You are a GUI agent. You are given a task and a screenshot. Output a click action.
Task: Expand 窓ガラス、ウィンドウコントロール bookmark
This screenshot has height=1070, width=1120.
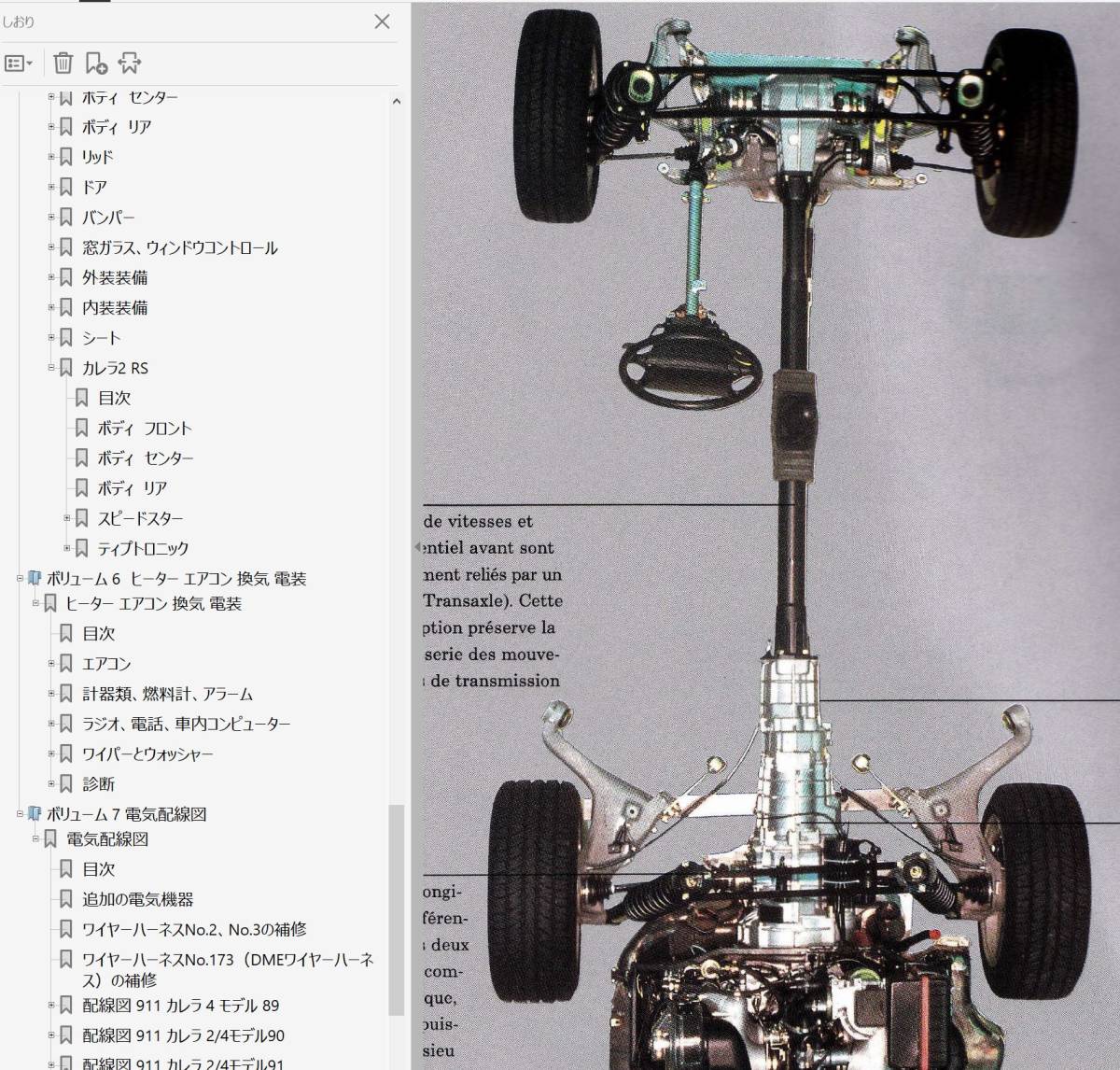pyautogui.click(x=52, y=247)
